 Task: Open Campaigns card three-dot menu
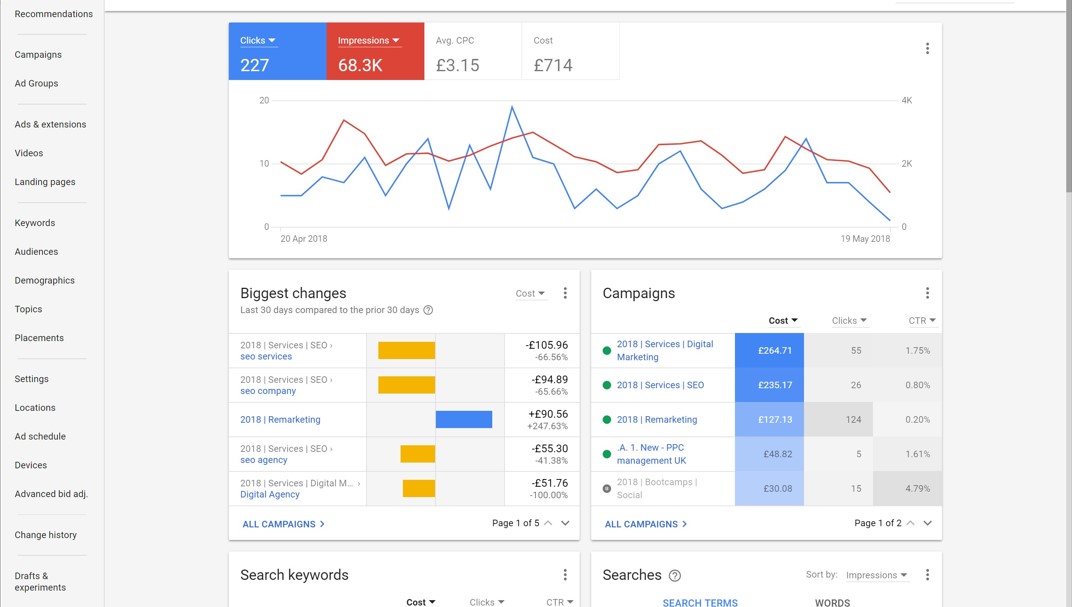point(927,293)
